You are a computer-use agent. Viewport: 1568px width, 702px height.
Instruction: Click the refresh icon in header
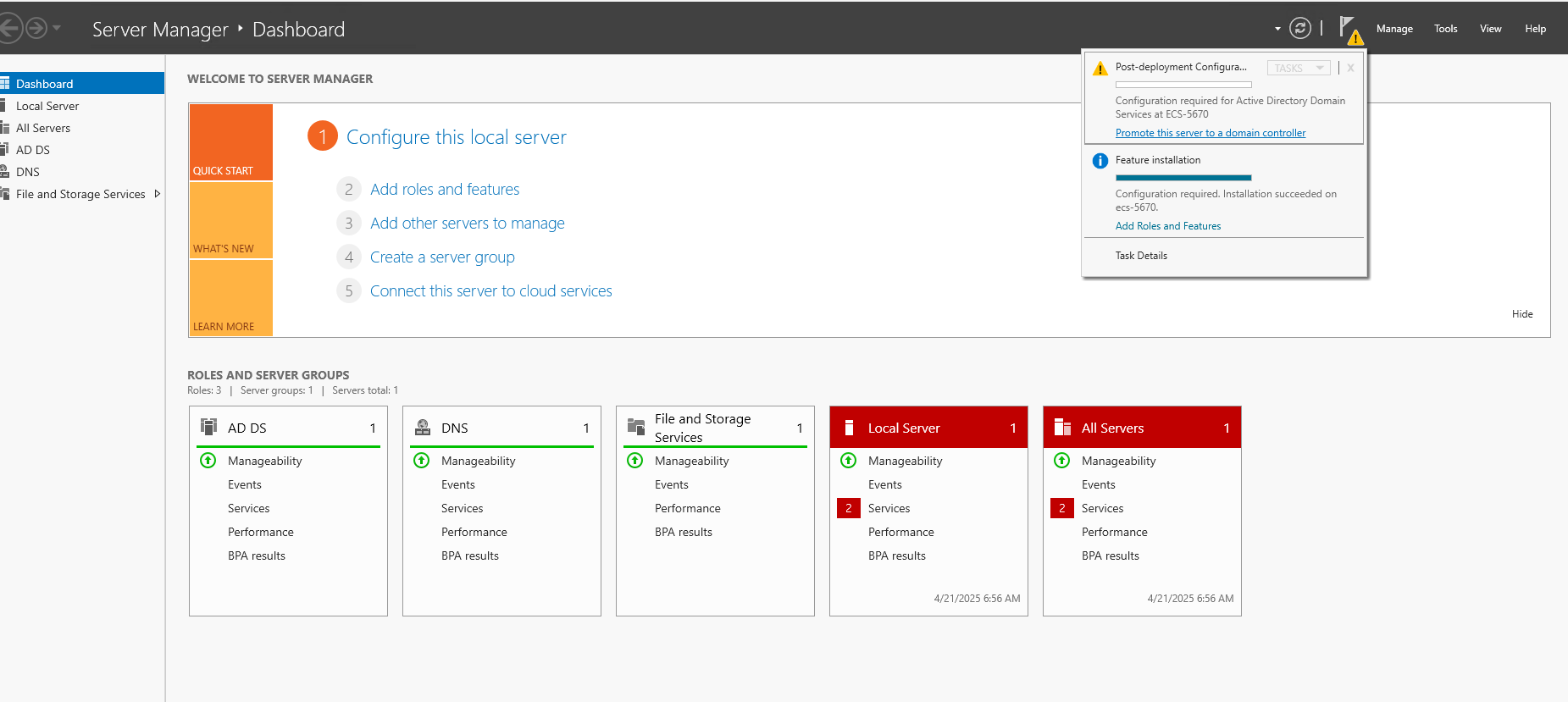point(1299,29)
